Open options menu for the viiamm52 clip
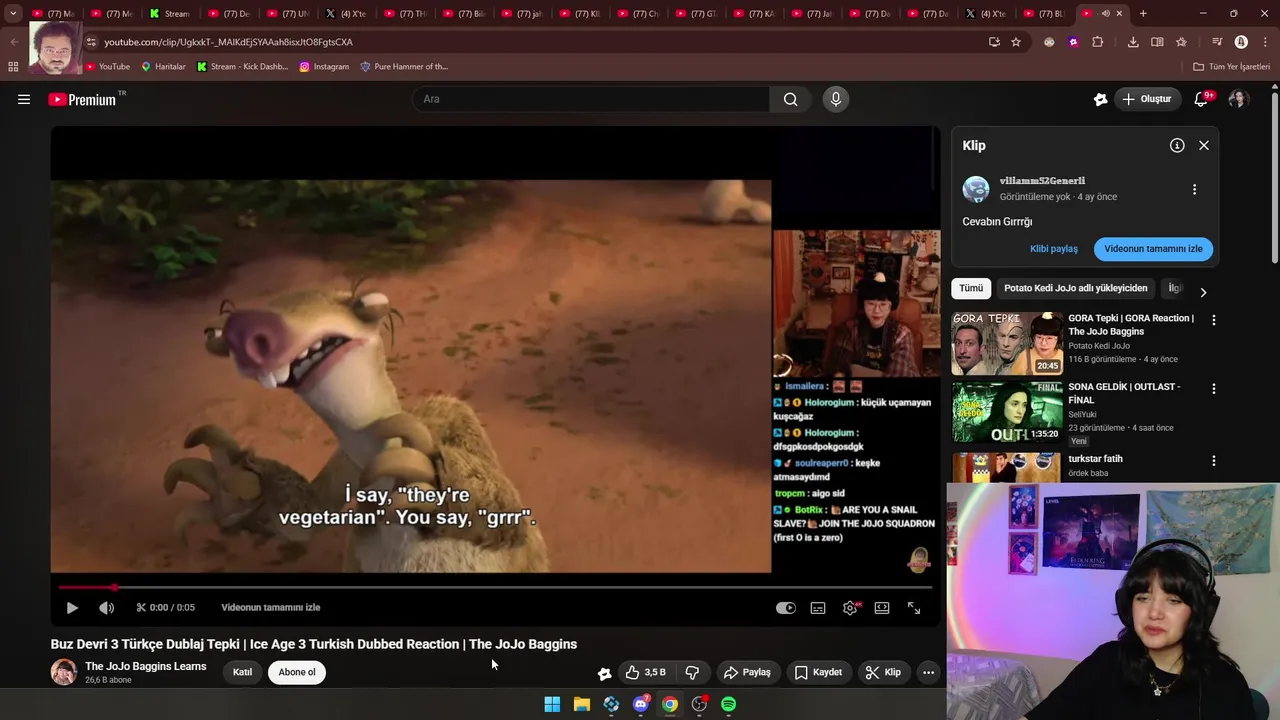Image resolution: width=1280 pixels, height=720 pixels. coord(1194,189)
